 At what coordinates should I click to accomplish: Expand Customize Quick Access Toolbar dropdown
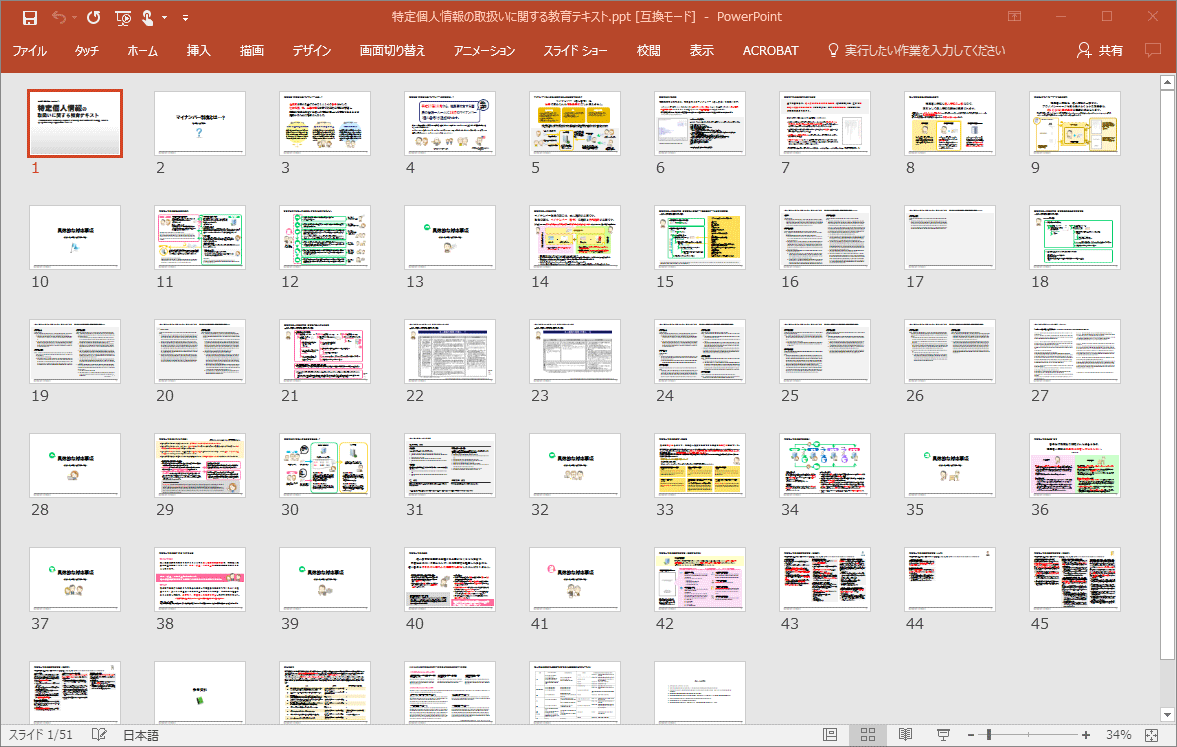pyautogui.click(x=185, y=17)
